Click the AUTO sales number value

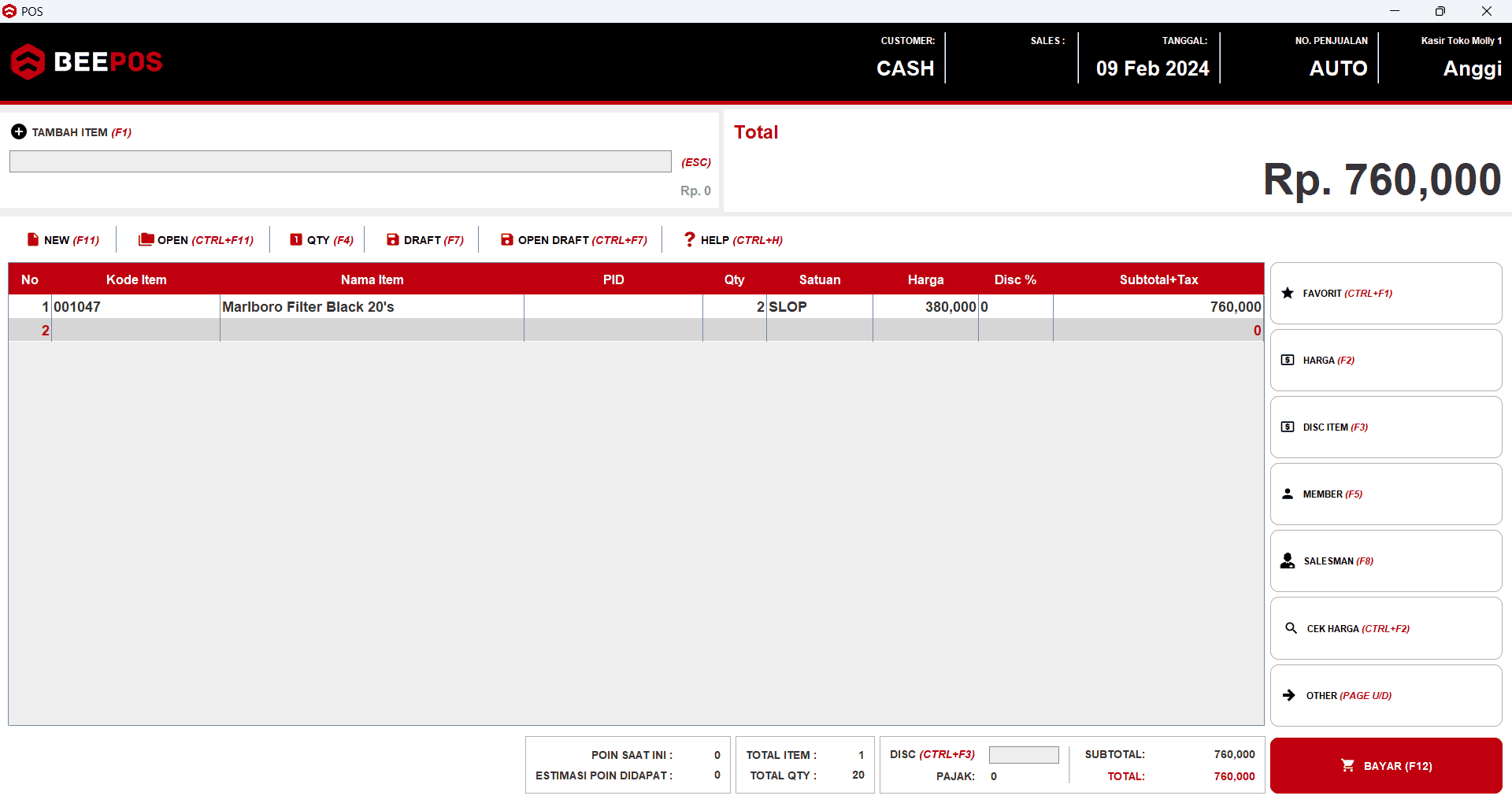(1338, 68)
